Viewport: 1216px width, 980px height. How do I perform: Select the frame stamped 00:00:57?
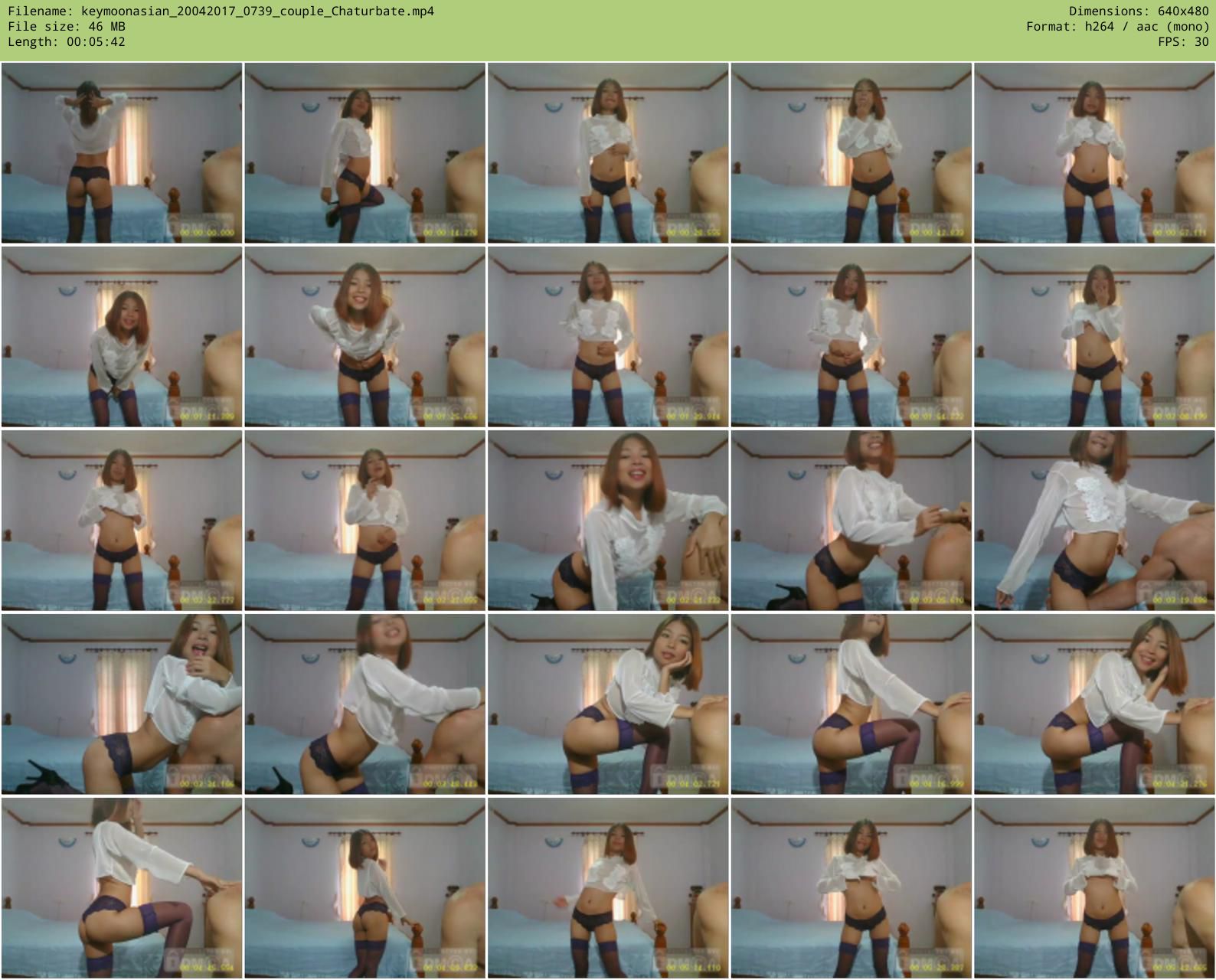pyautogui.click(x=1094, y=153)
